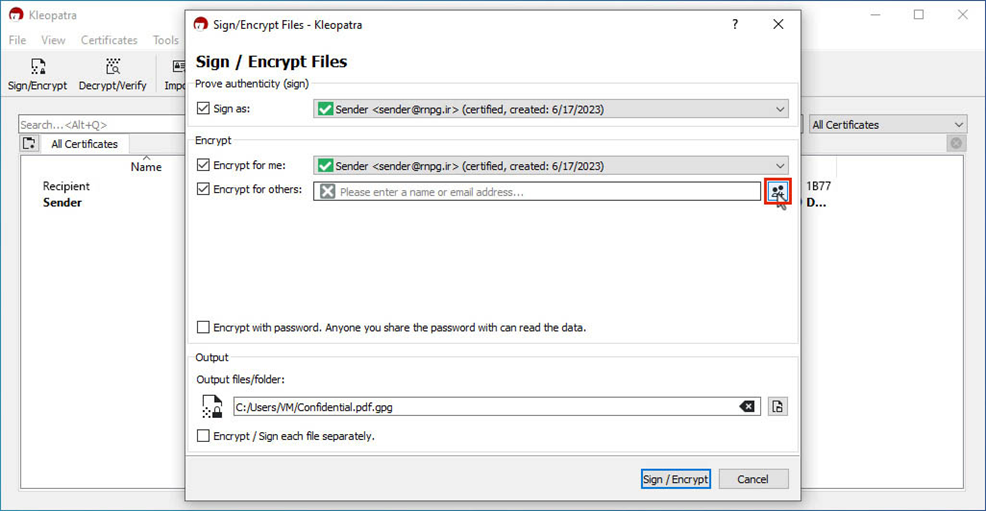The image size is (986, 511).
Task: Select the All Certificates tab
Action: (x=84, y=144)
